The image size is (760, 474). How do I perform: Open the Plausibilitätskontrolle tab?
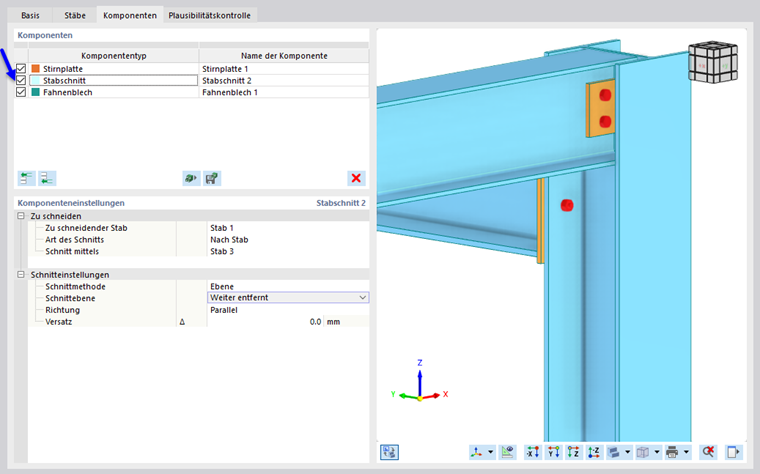point(209,15)
